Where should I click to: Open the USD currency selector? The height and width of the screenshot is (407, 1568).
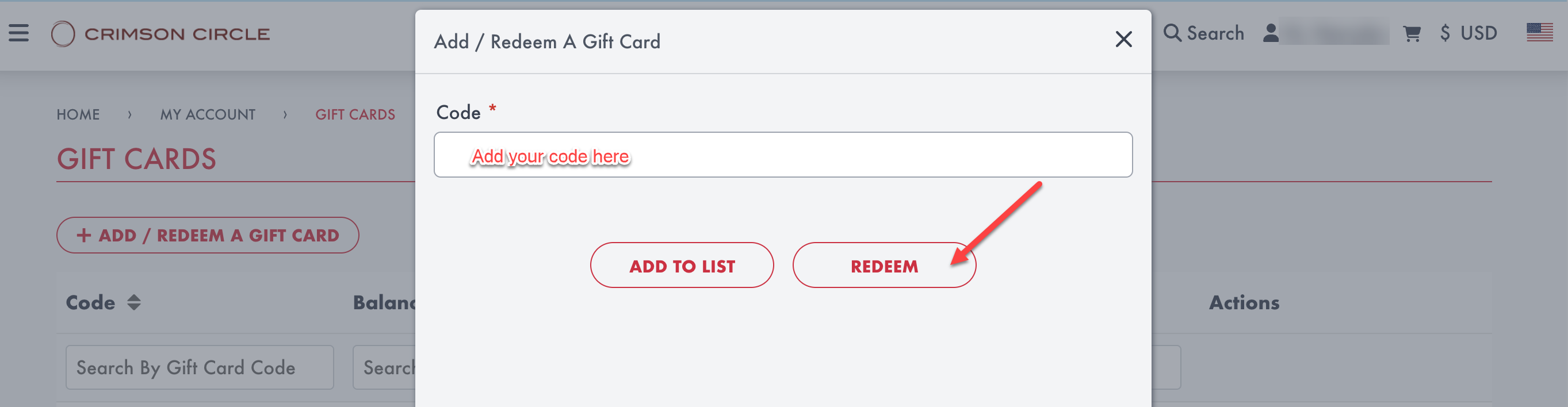coord(1468,33)
